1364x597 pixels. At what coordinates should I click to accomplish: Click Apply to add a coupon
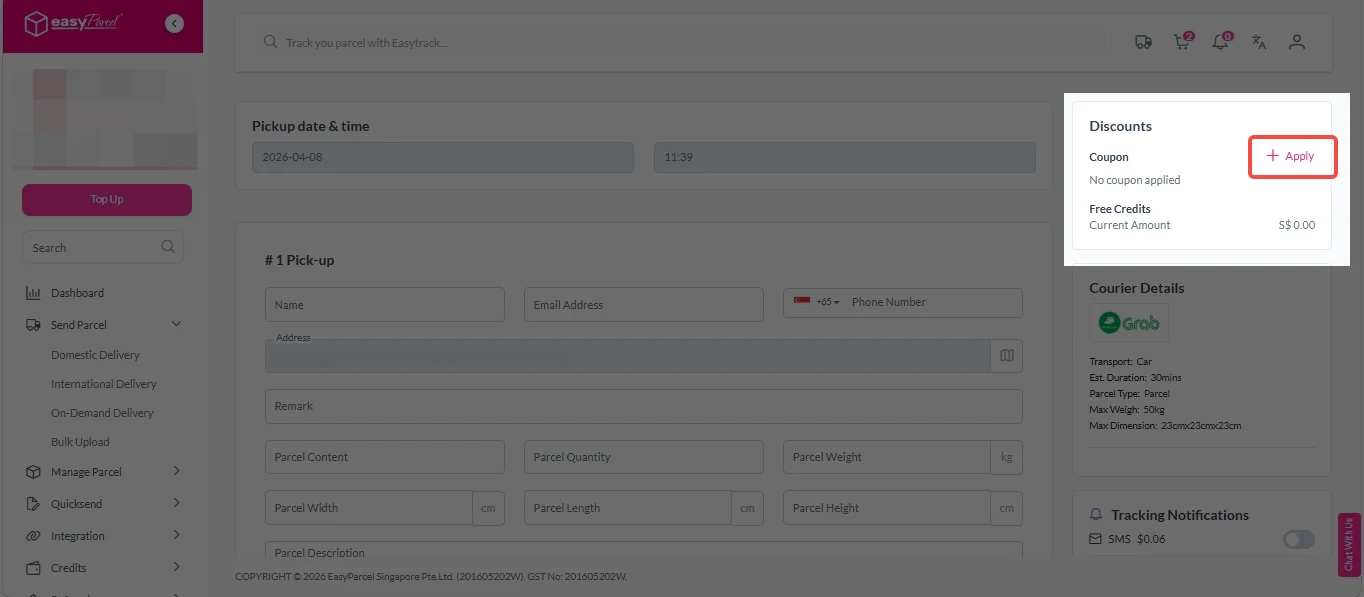point(1291,157)
